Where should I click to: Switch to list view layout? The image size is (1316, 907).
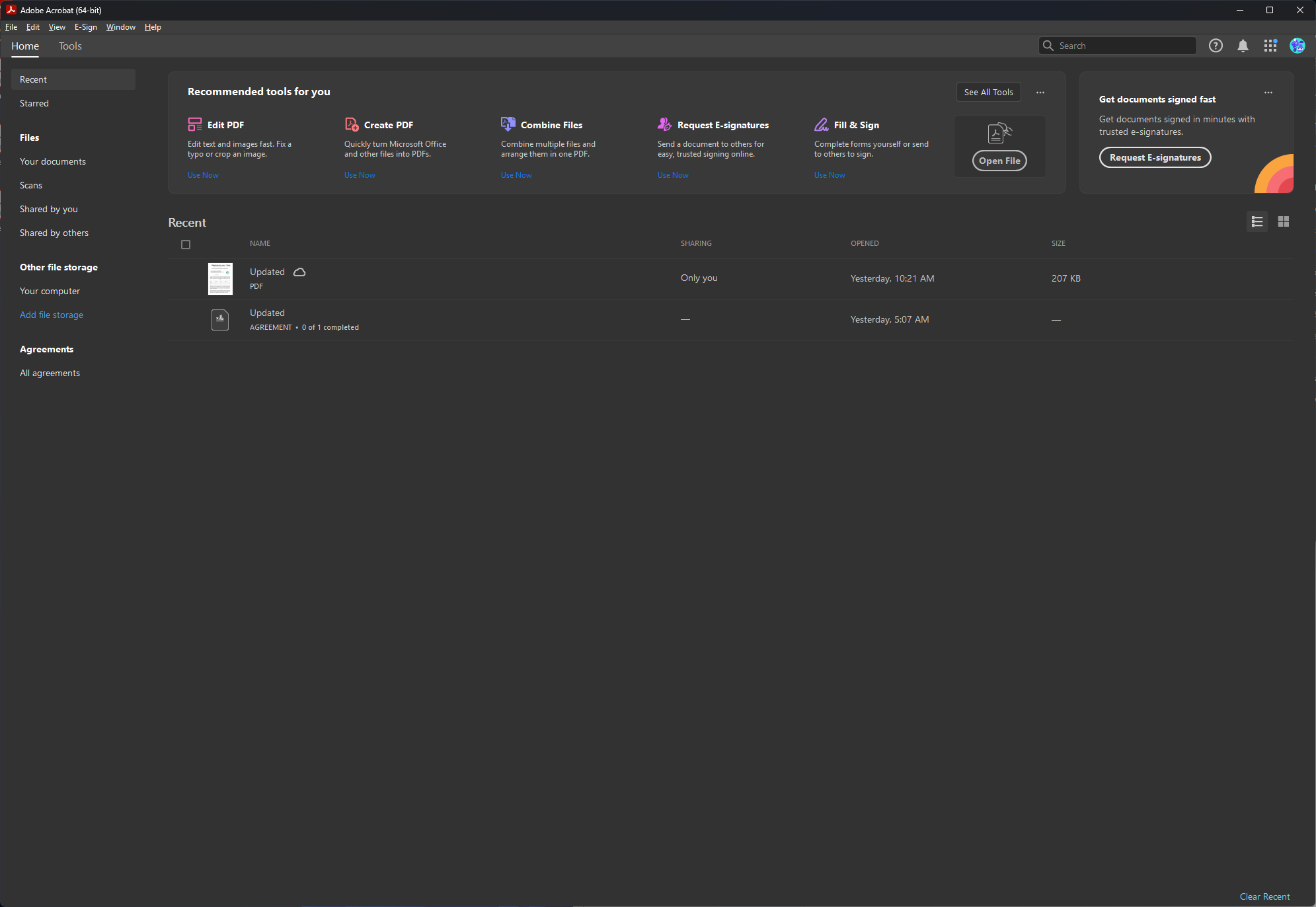click(x=1257, y=221)
